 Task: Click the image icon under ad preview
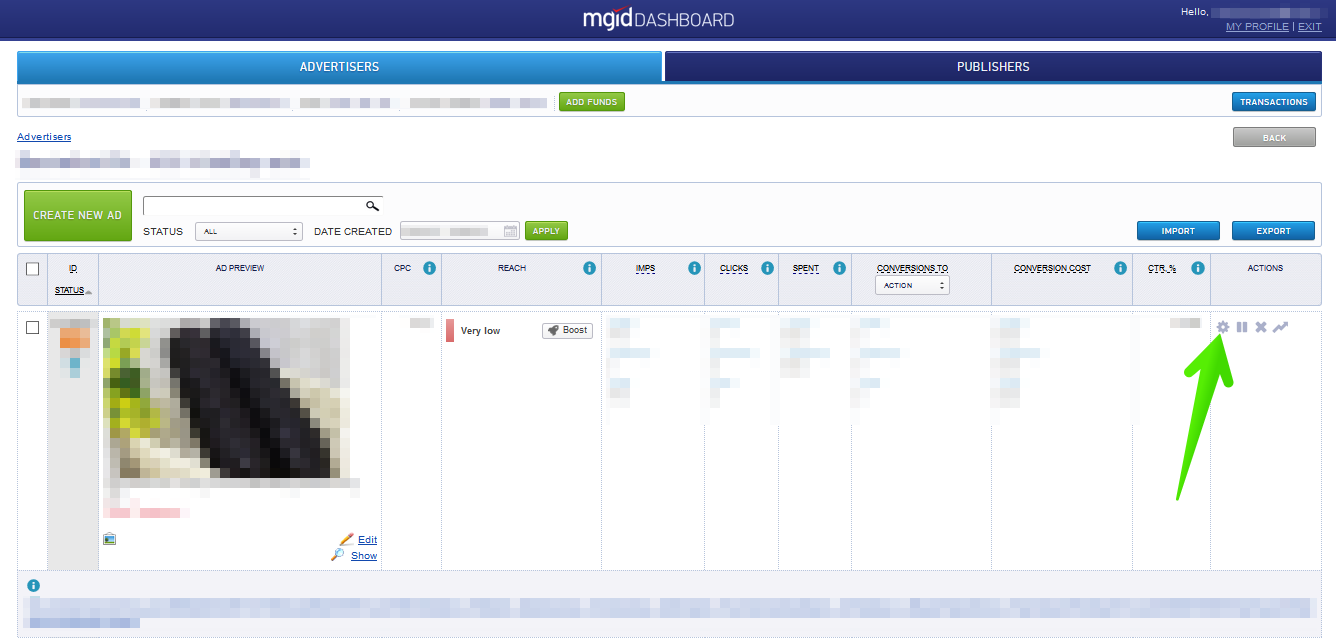click(110, 539)
